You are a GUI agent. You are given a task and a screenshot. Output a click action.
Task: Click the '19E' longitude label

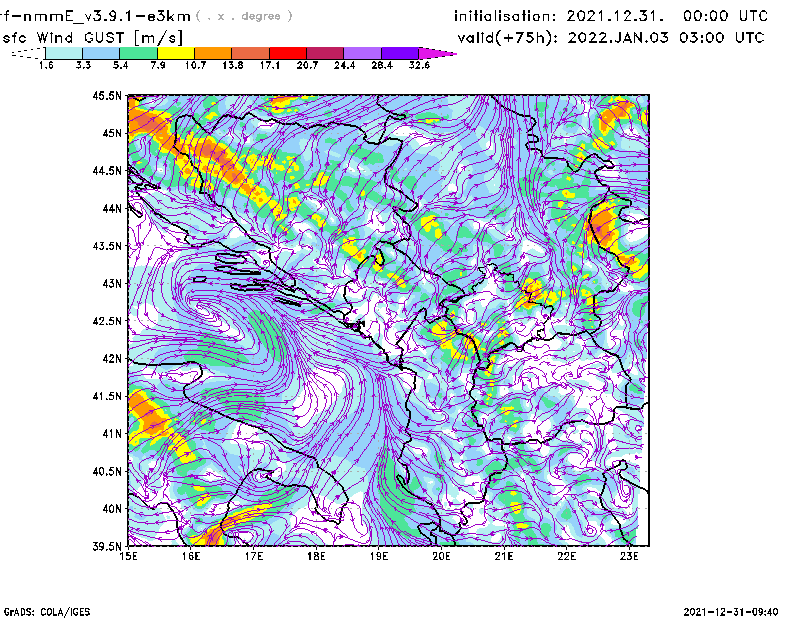379,556
